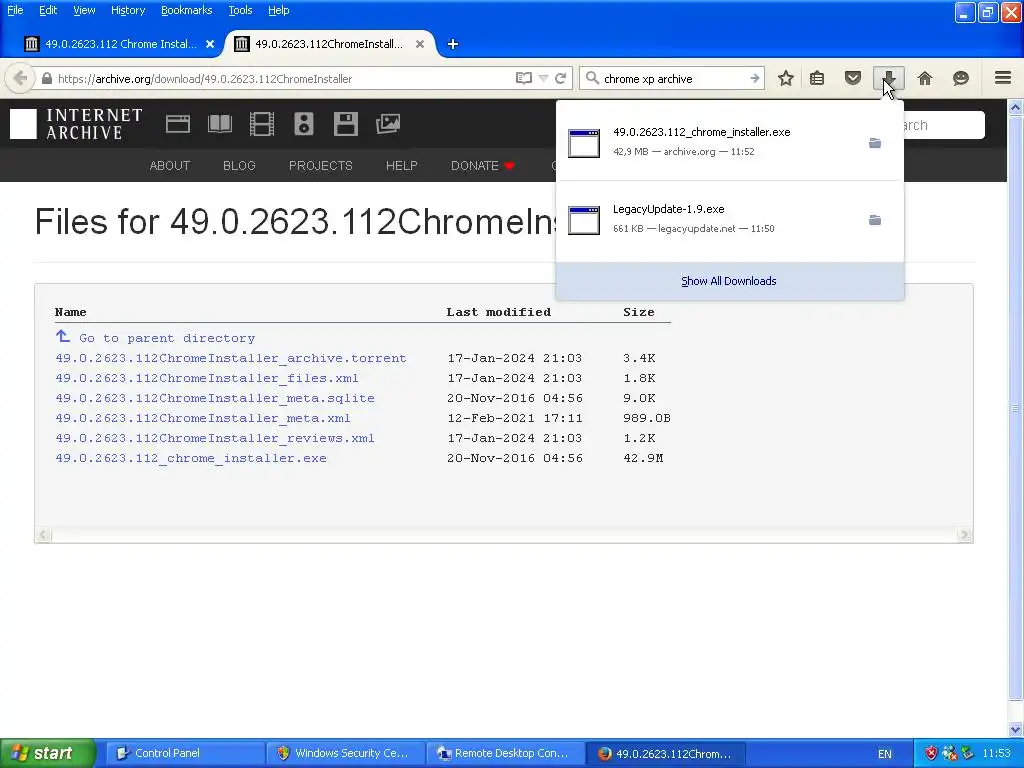
Task: Switch to Windows Security Center taskbar item
Action: coord(345,753)
